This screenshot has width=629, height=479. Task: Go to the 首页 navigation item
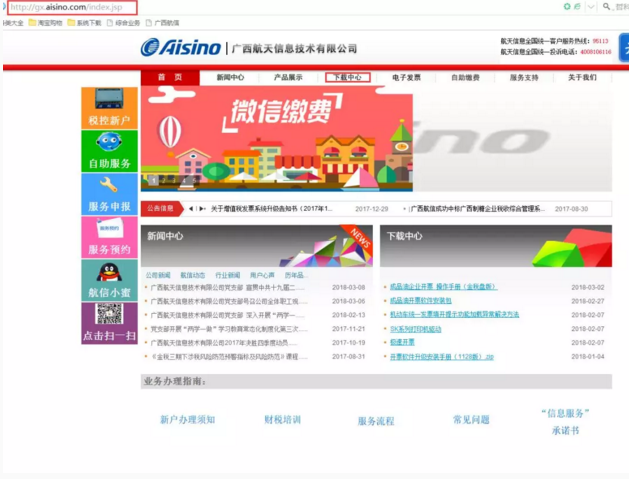pyautogui.click(x=170, y=77)
